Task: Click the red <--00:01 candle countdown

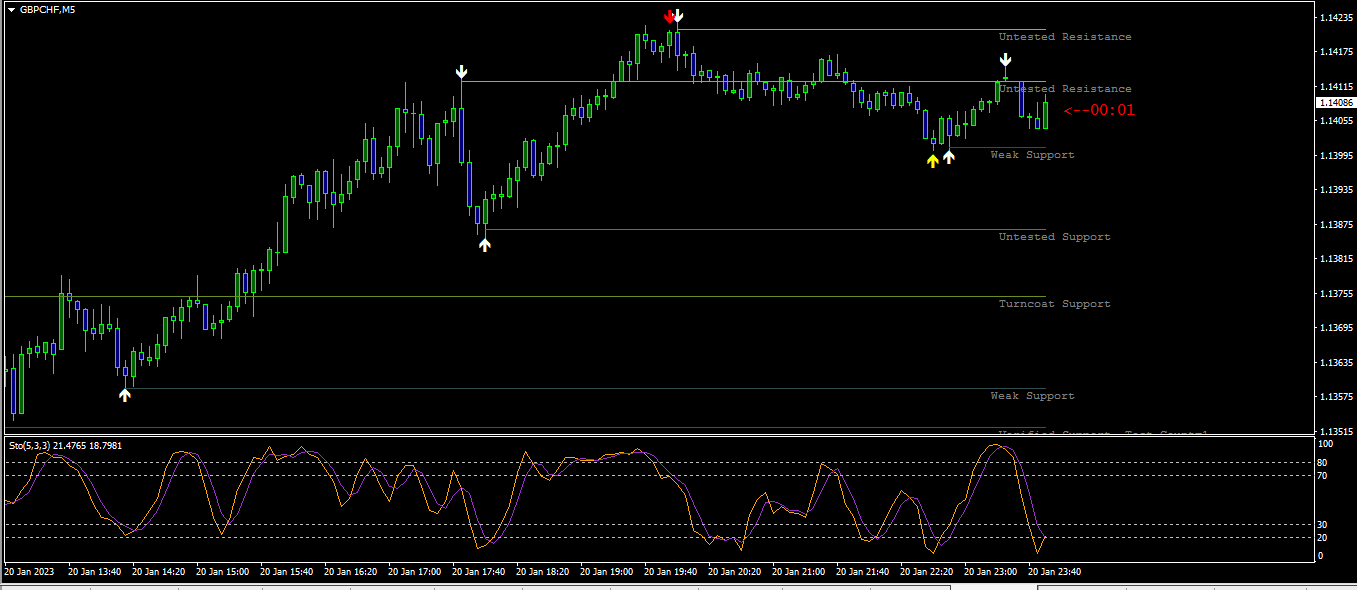Action: click(x=1099, y=110)
